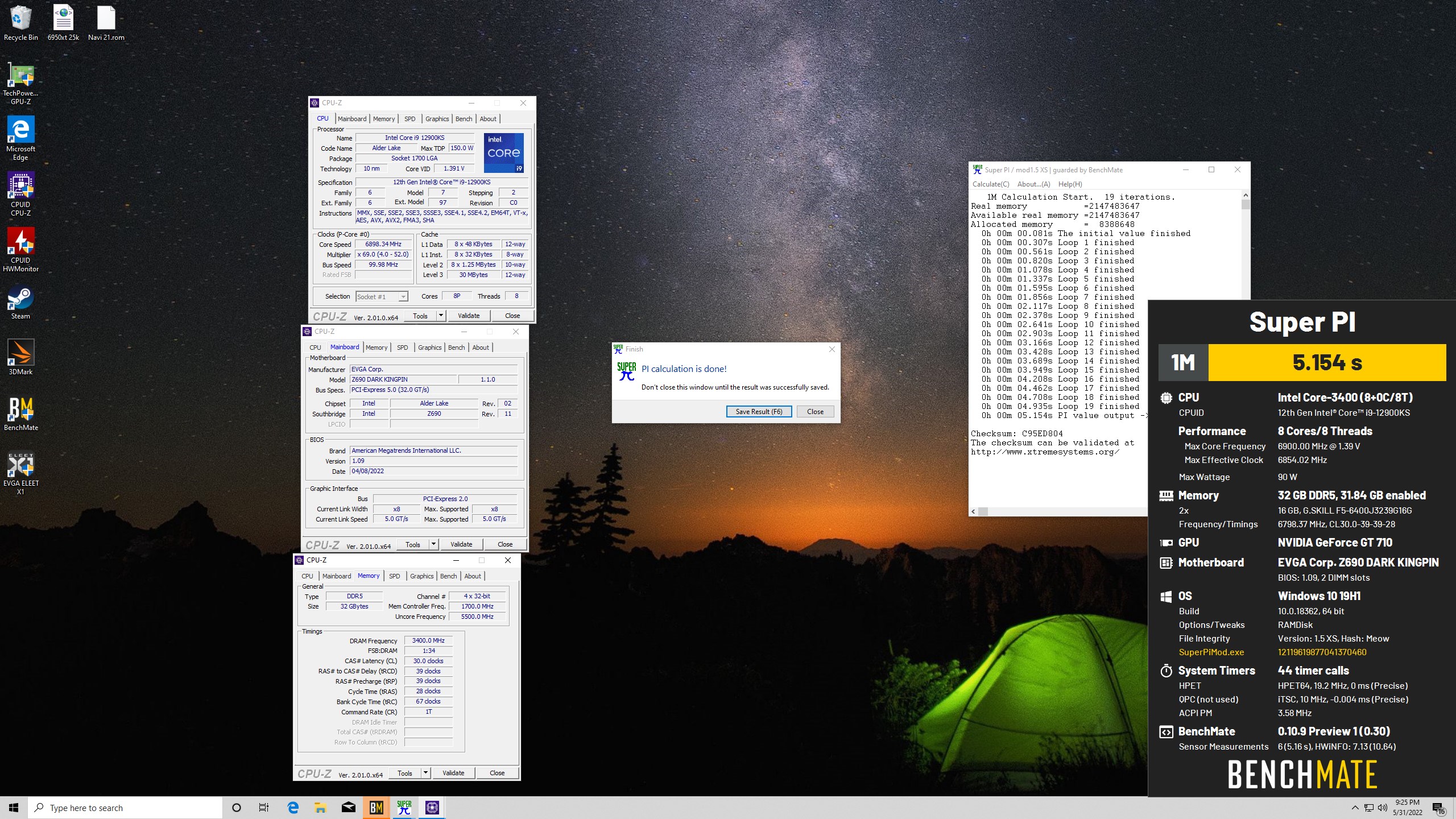The width and height of the screenshot is (1456, 819).
Task: Open the Mail app in taskbar
Action: pyautogui.click(x=348, y=808)
